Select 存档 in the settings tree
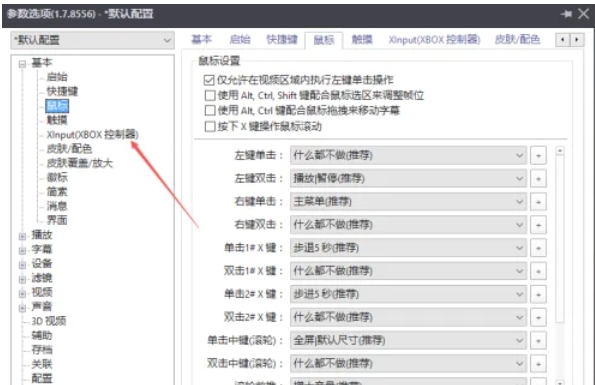 (42, 350)
